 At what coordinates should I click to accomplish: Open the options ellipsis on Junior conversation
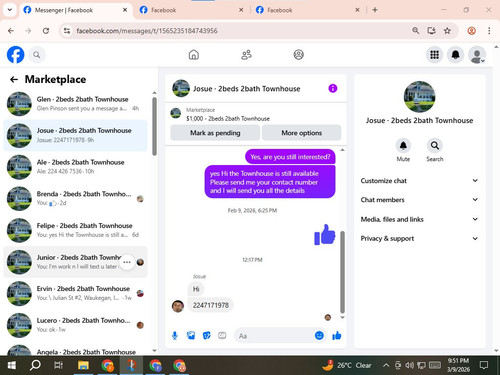tap(127, 262)
